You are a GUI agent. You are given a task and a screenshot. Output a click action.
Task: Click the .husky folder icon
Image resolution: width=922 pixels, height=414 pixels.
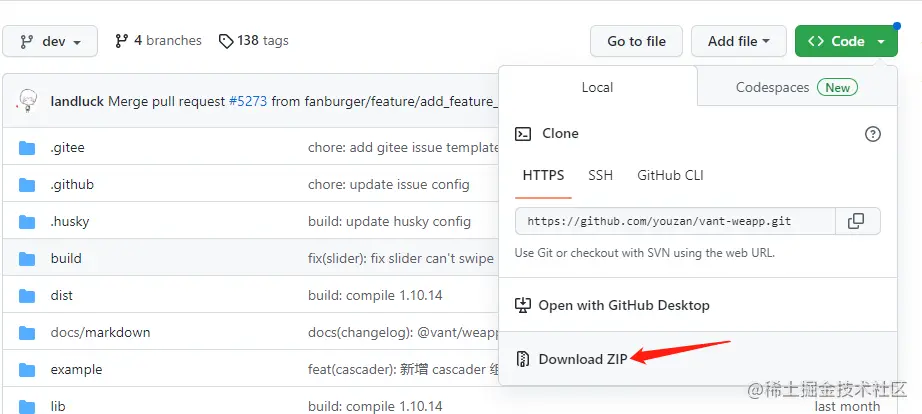[27, 222]
